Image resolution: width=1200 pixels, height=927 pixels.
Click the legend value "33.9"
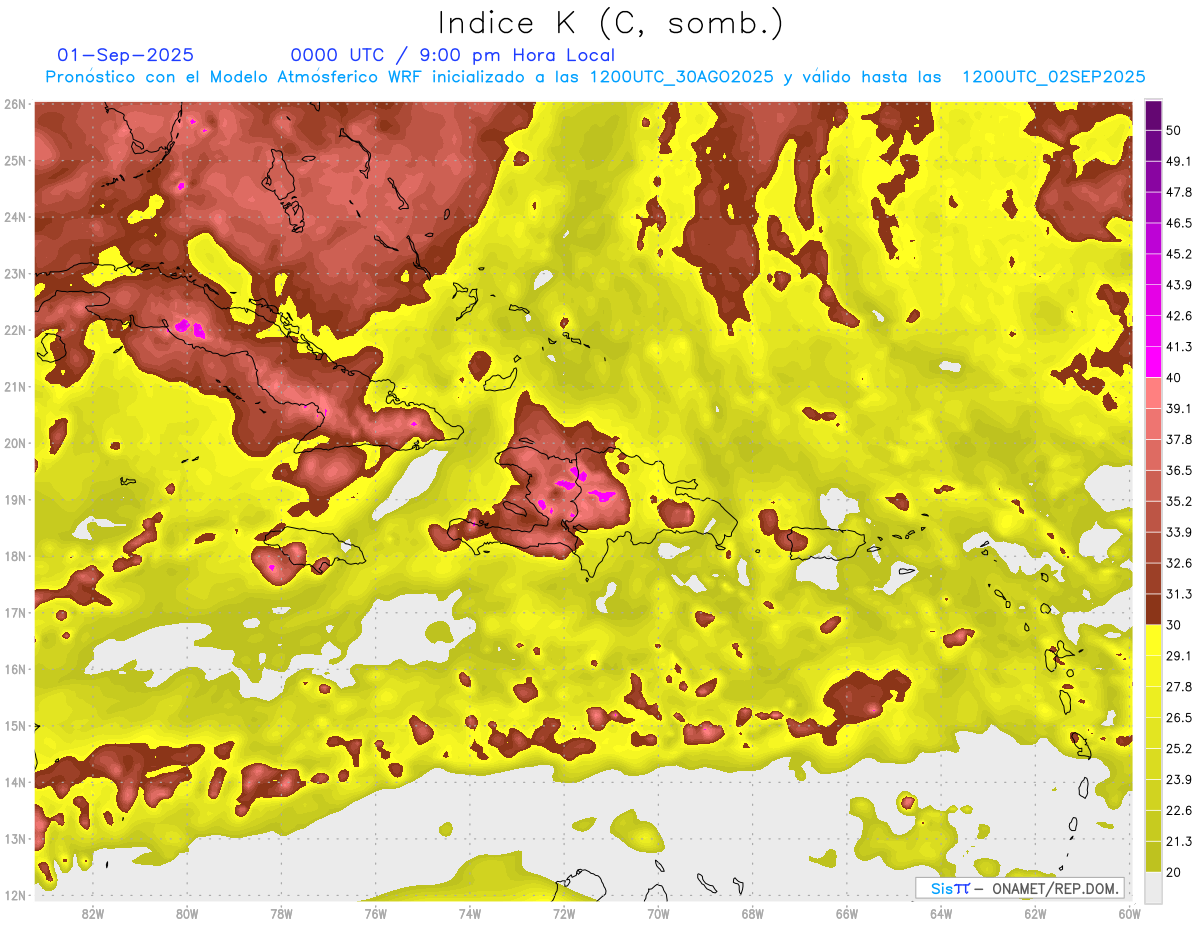pyautogui.click(x=1178, y=532)
